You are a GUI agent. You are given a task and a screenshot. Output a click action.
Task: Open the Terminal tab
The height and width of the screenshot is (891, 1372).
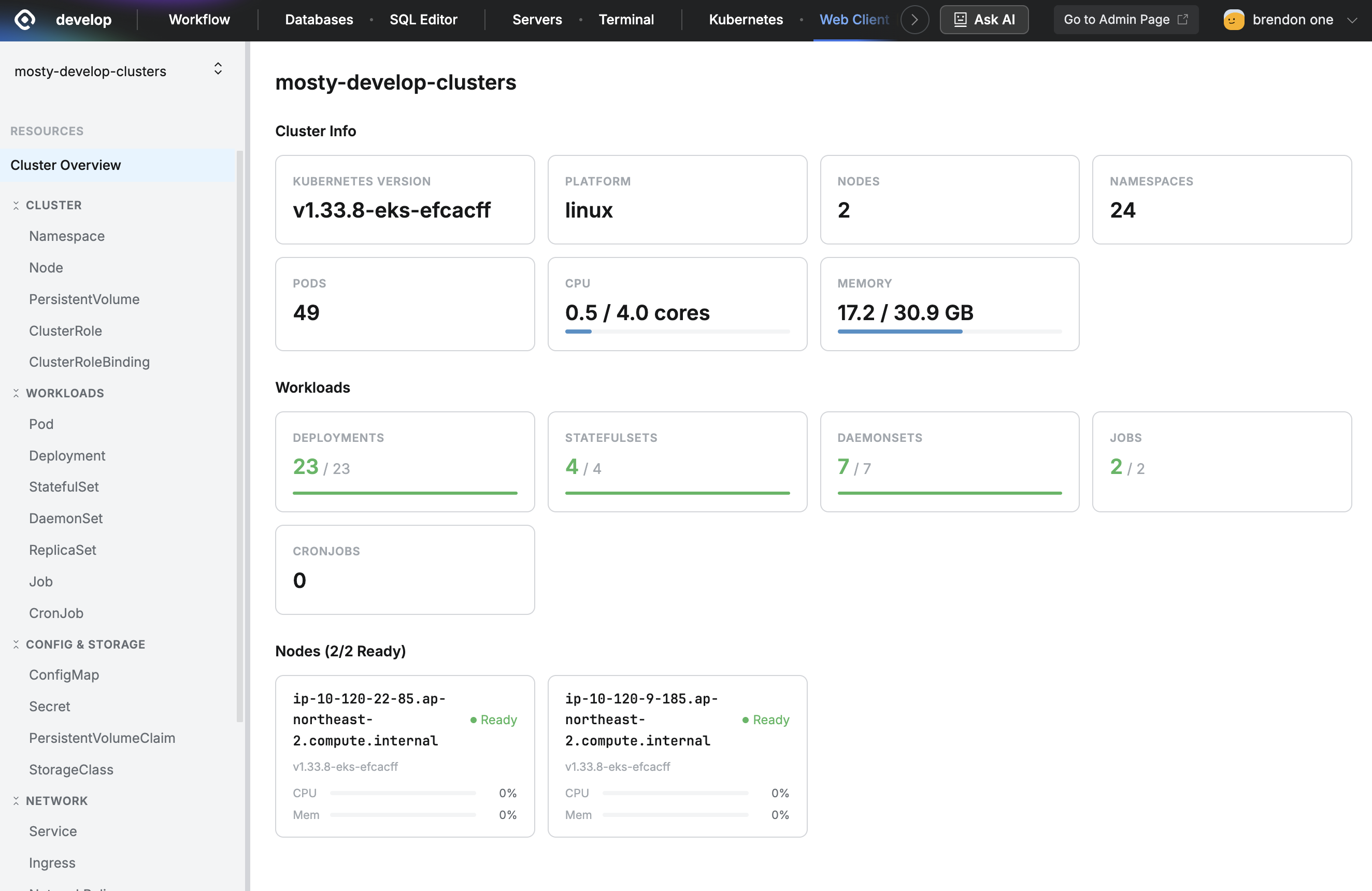click(x=626, y=20)
